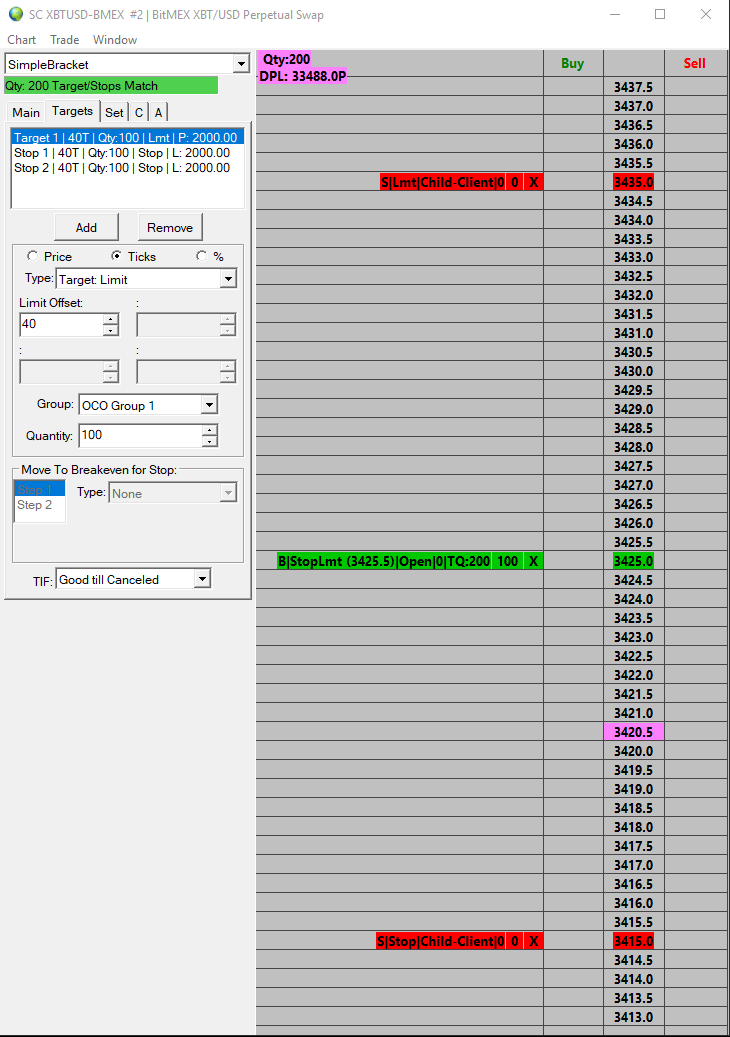Screen dimensions: 730x1037
Task: Switch to the C tab
Action: (x=139, y=112)
